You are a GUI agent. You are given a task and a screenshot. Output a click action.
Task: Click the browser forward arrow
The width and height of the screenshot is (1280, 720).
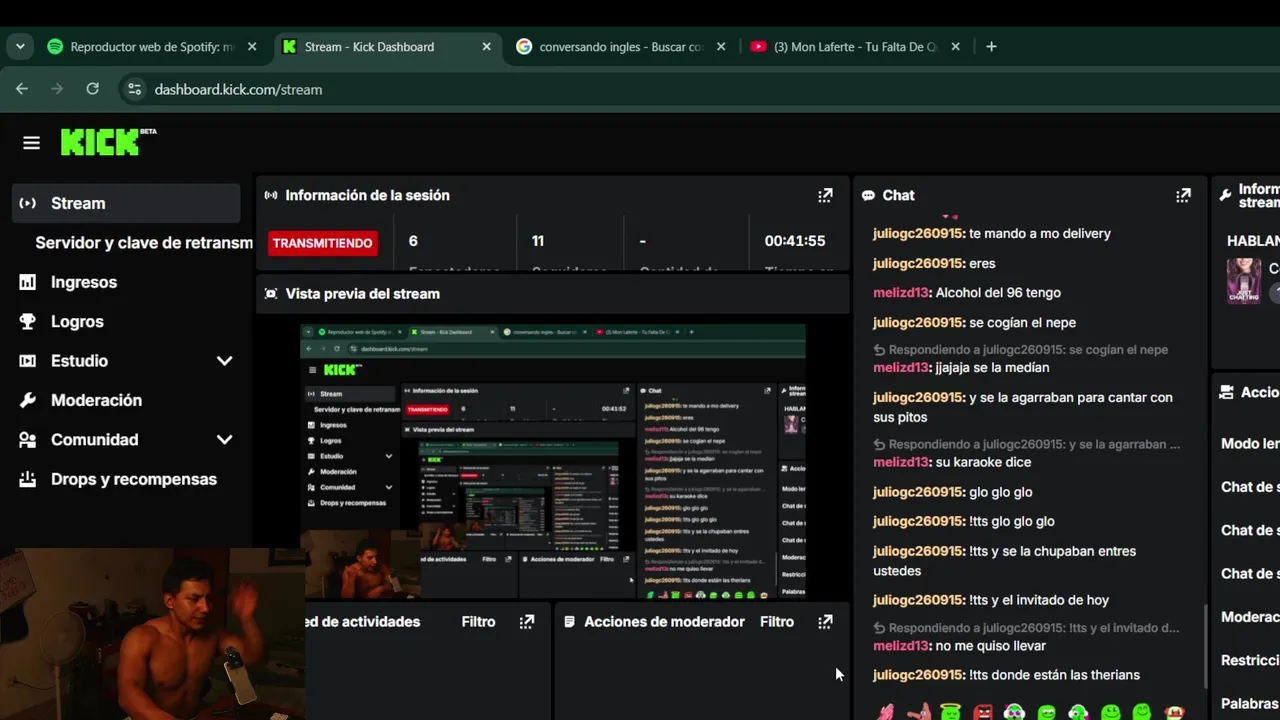pos(57,89)
